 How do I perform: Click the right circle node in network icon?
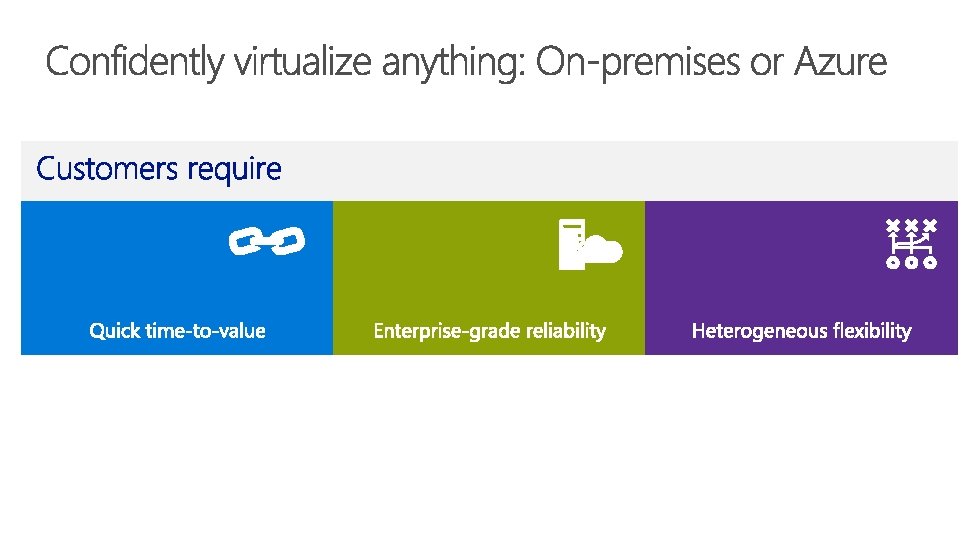click(930, 264)
